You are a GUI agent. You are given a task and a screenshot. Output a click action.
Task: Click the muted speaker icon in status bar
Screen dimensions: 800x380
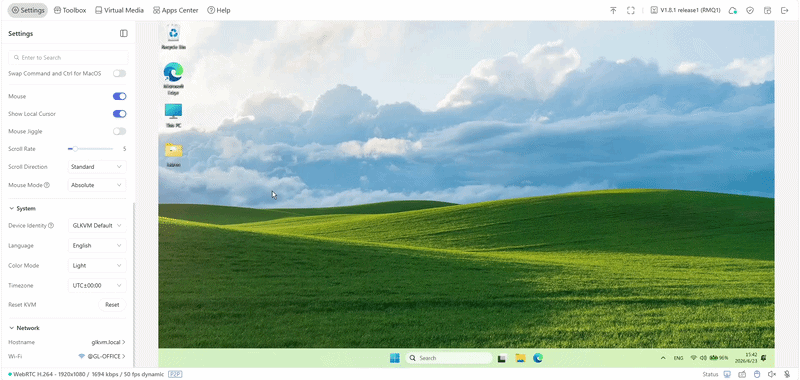coord(772,374)
